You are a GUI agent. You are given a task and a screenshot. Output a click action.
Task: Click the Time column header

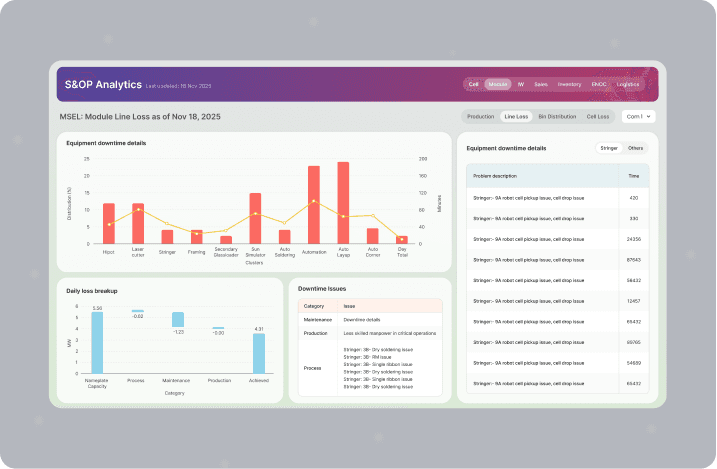(634, 176)
